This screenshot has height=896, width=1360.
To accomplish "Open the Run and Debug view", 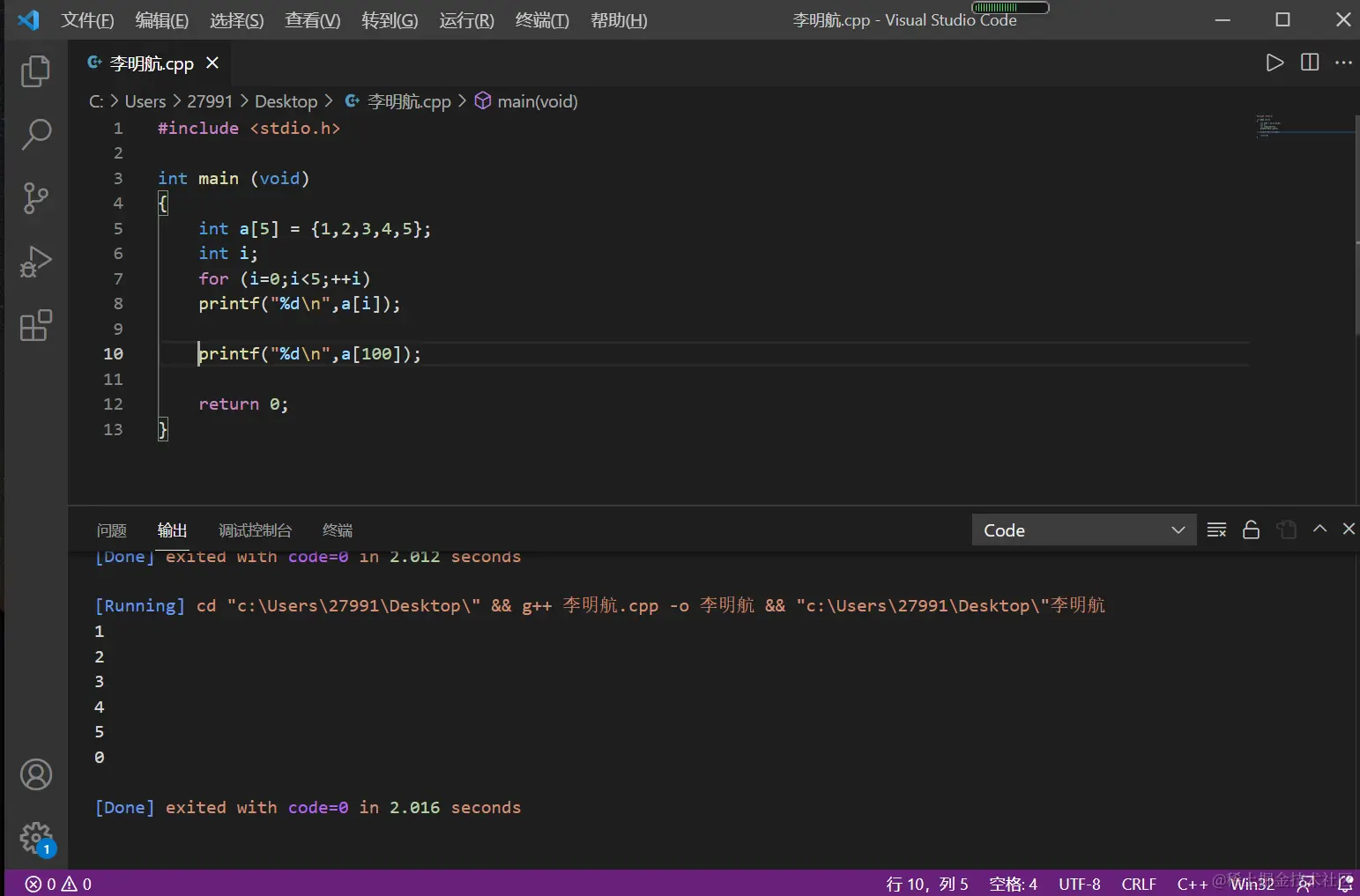I will coord(35,262).
